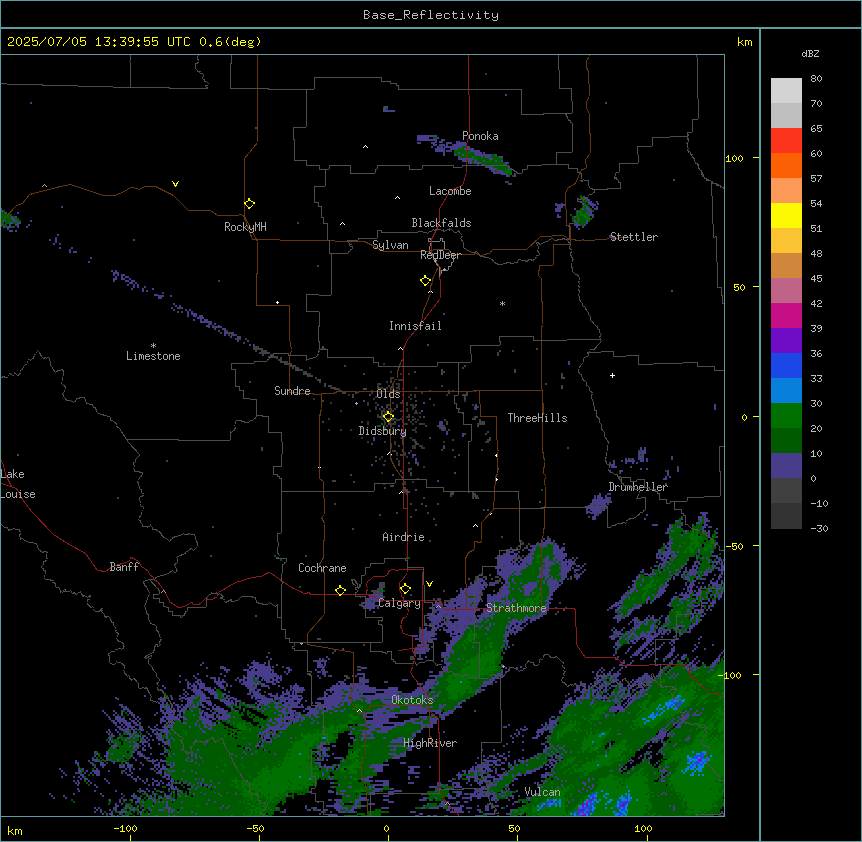Click the RedDeer city label
The height and width of the screenshot is (842, 862).
(x=440, y=255)
